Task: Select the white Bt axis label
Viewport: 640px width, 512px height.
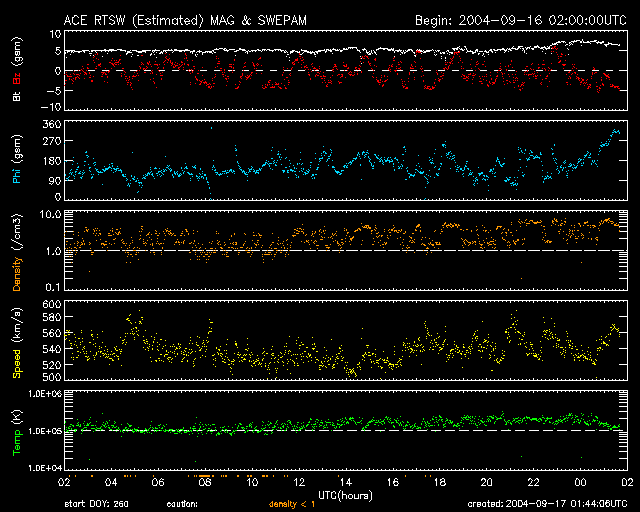Action: 16,97
